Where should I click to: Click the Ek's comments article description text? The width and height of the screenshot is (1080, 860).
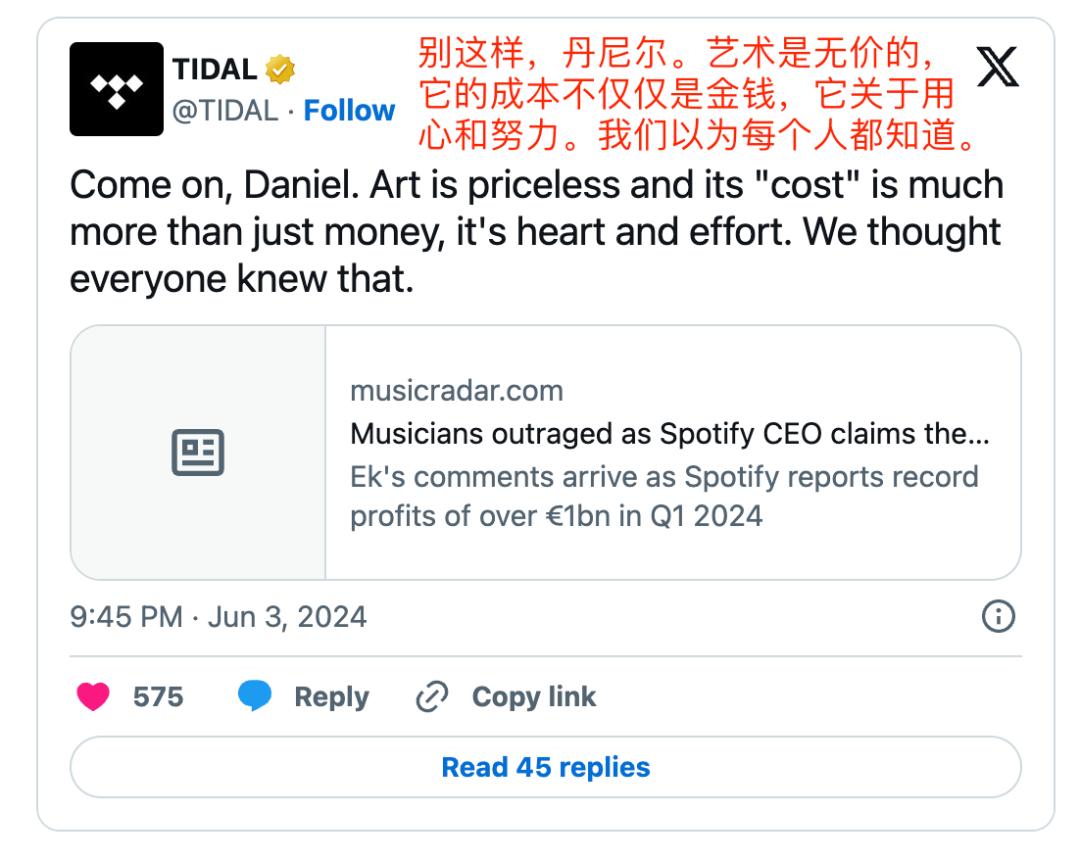point(664,496)
